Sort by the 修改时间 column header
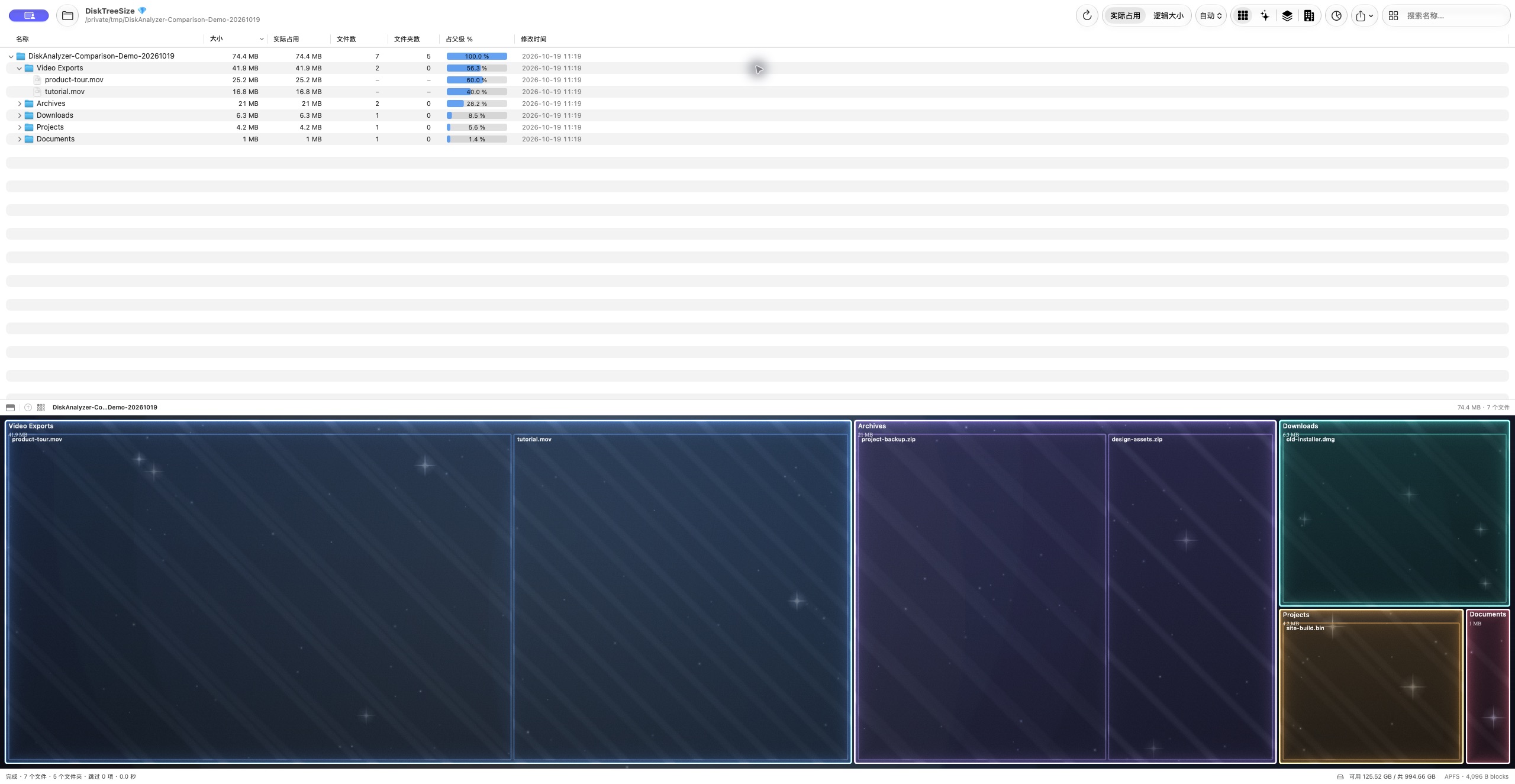Viewport: 1515px width, 784px height. coord(533,39)
